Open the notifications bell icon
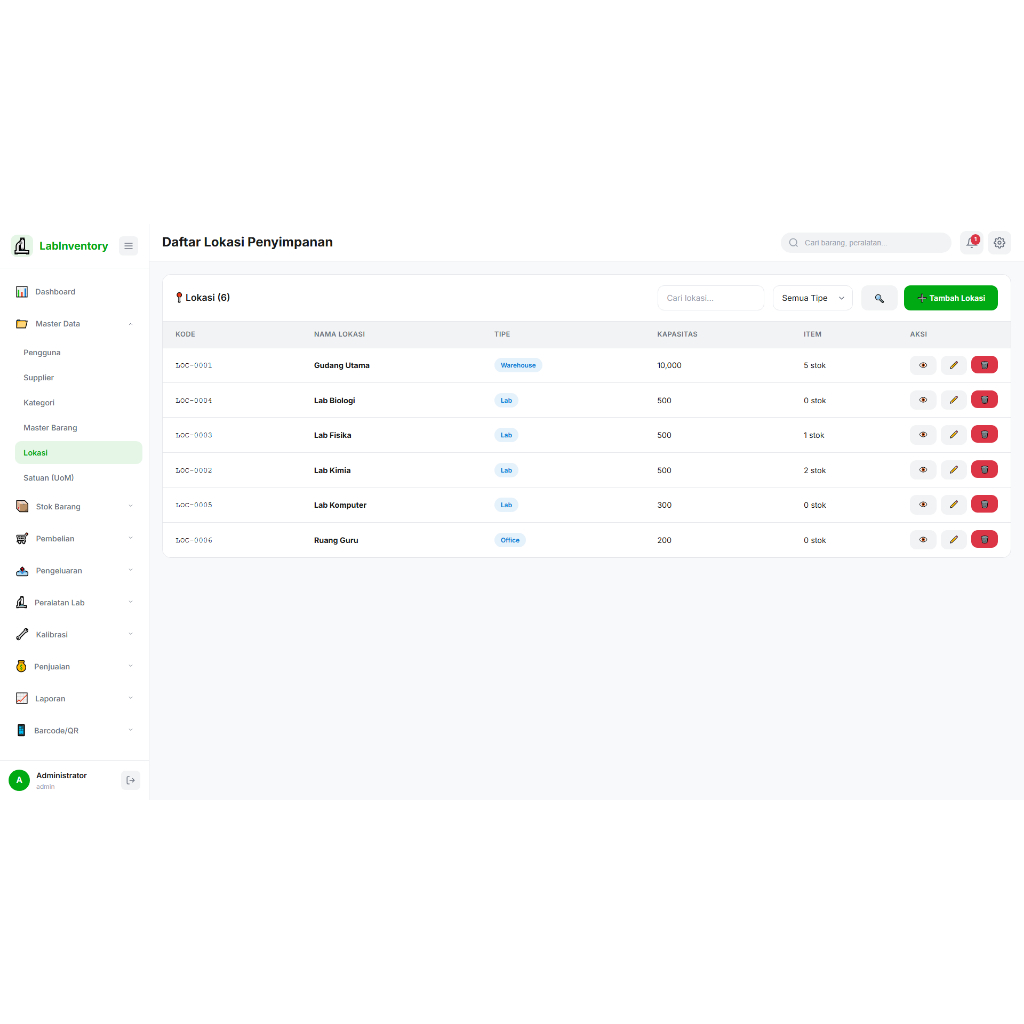 (x=972, y=243)
